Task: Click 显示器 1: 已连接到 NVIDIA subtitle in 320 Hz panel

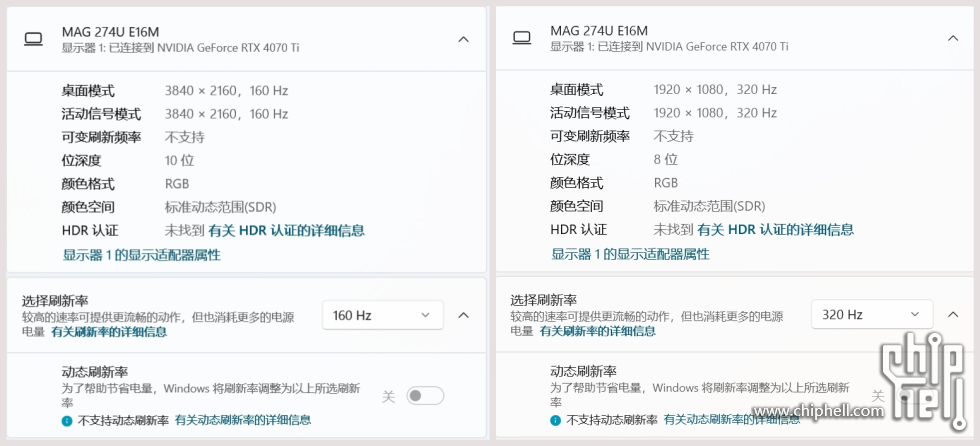Action: coord(669,46)
